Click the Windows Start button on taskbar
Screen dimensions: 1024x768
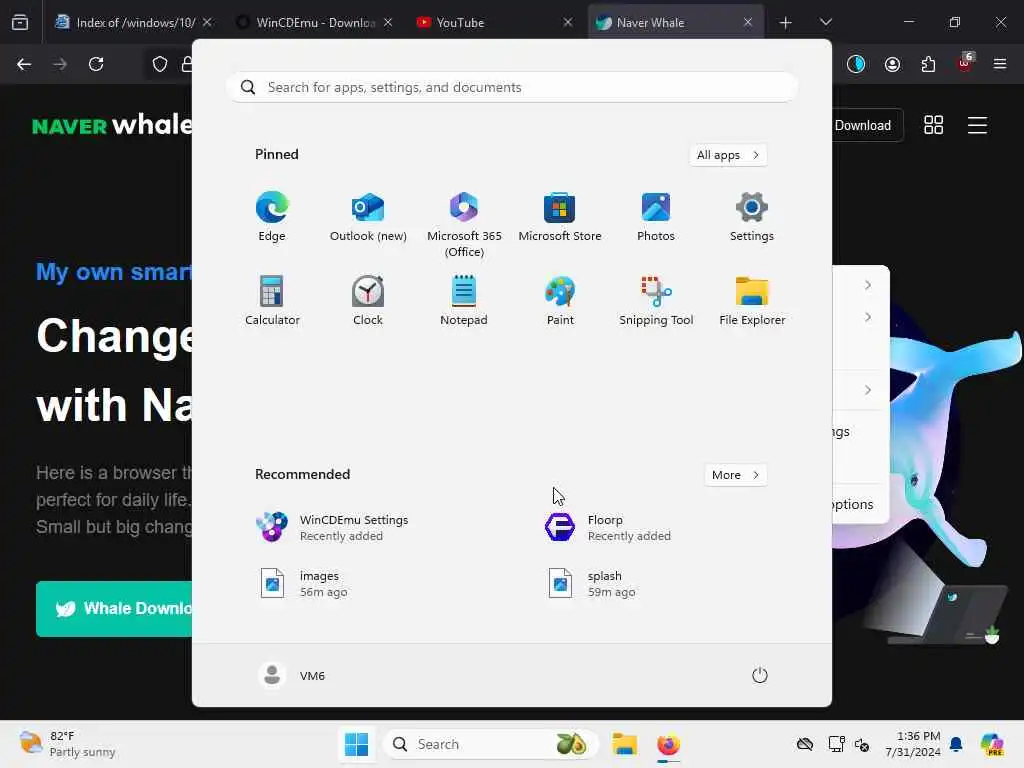pos(357,744)
